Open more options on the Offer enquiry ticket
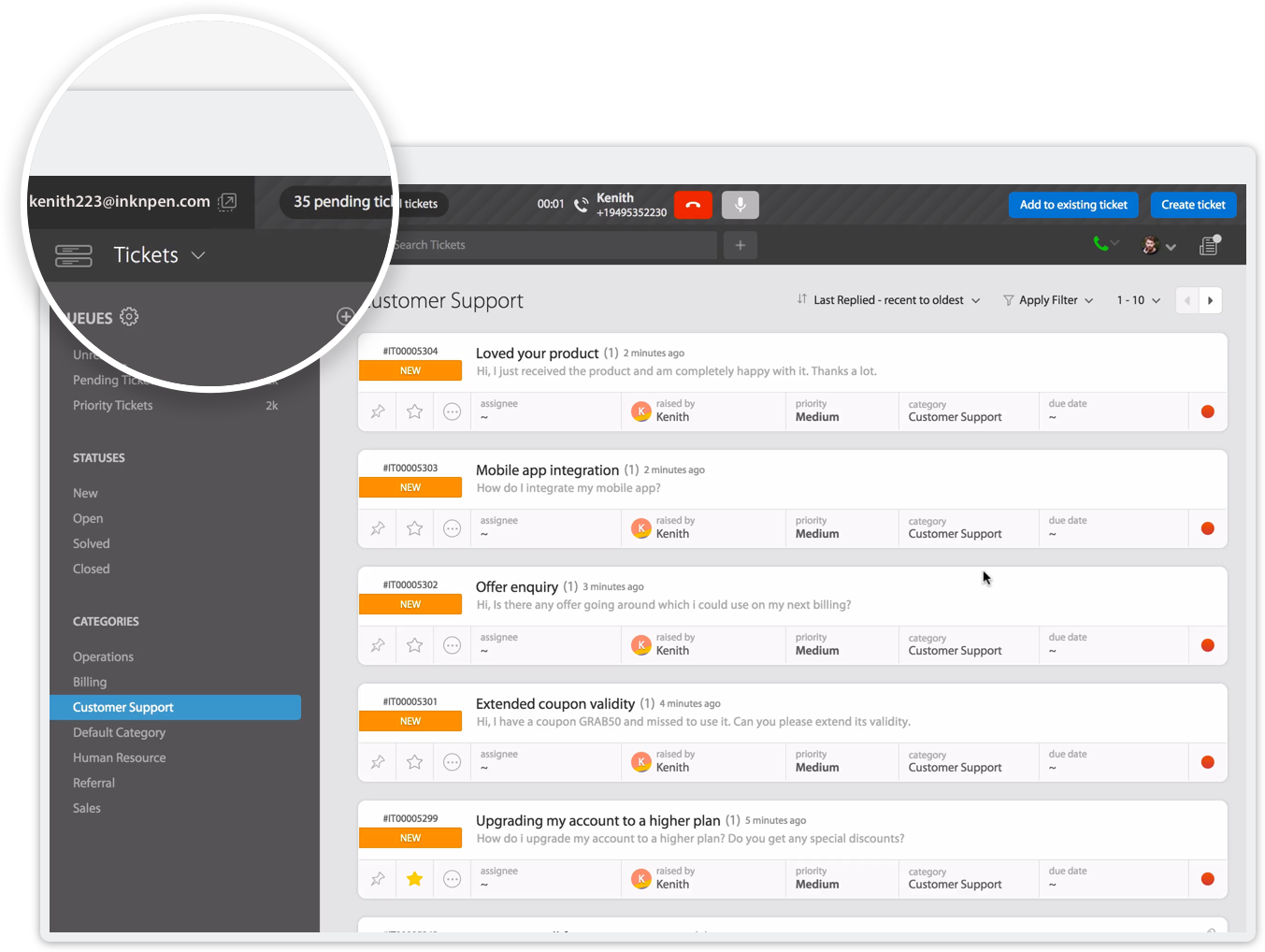This screenshot has height=952, width=1265. pyautogui.click(x=452, y=645)
